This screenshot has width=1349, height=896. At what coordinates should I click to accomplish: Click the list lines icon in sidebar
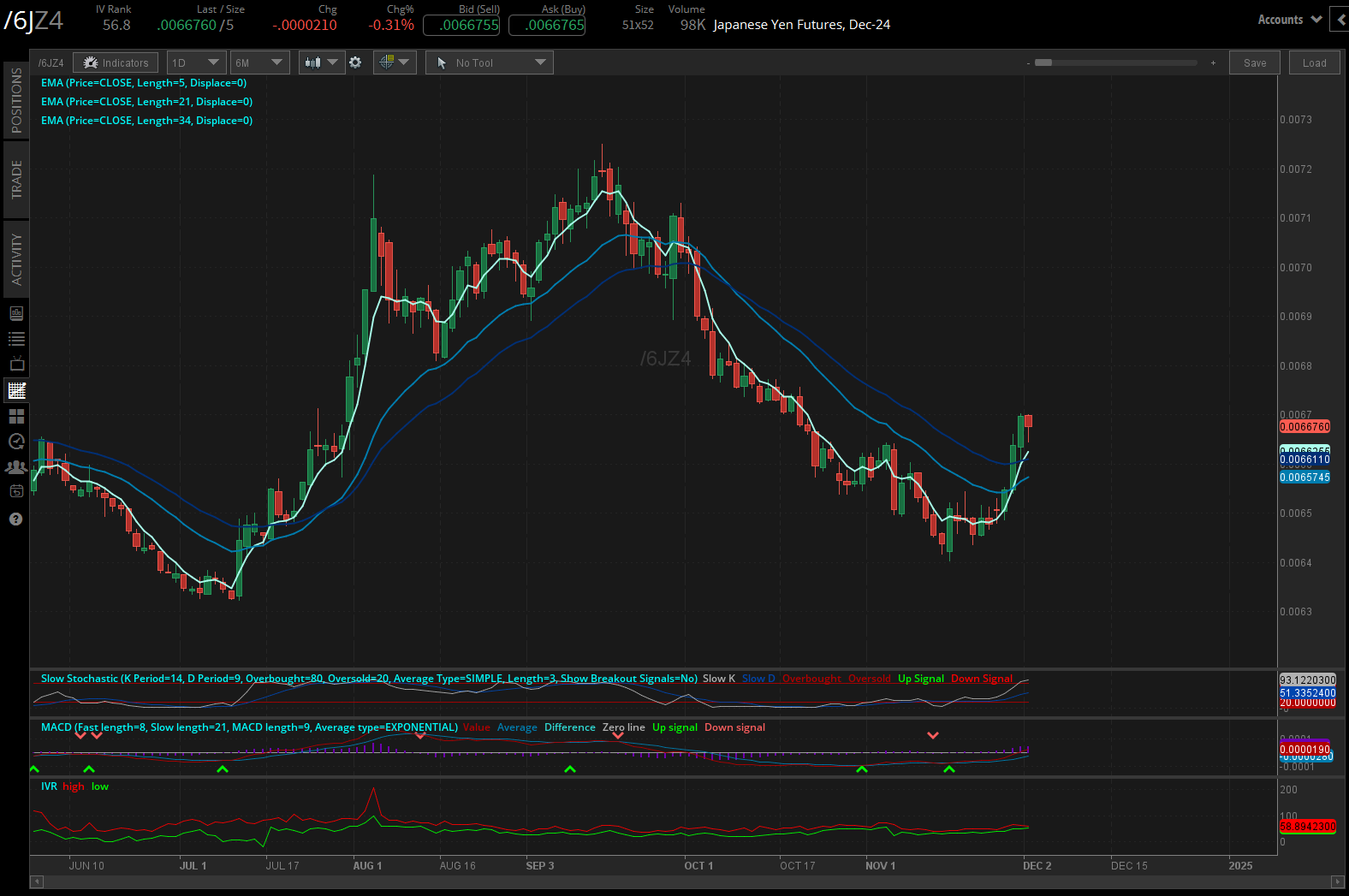coord(16,339)
